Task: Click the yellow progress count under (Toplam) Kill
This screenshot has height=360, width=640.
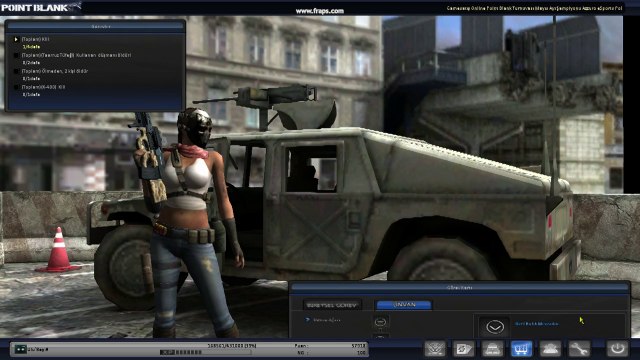Action: (x=31, y=47)
